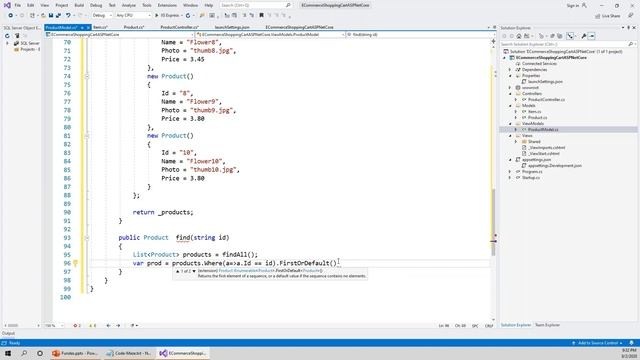
Task: Switch to the launchSettings.json tab
Action: point(232,27)
